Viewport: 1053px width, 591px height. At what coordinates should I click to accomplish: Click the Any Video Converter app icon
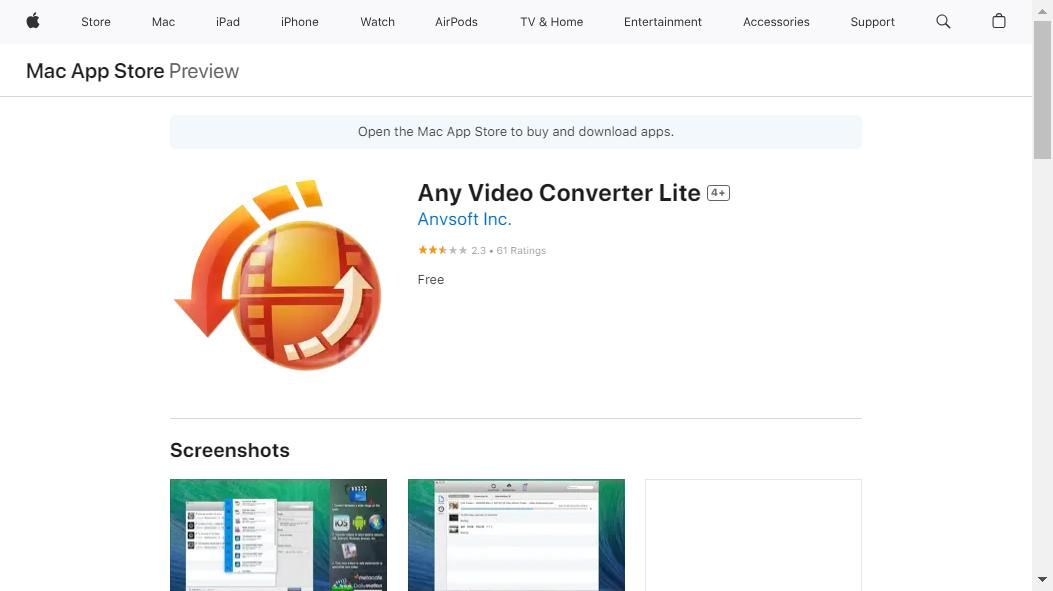(x=278, y=276)
